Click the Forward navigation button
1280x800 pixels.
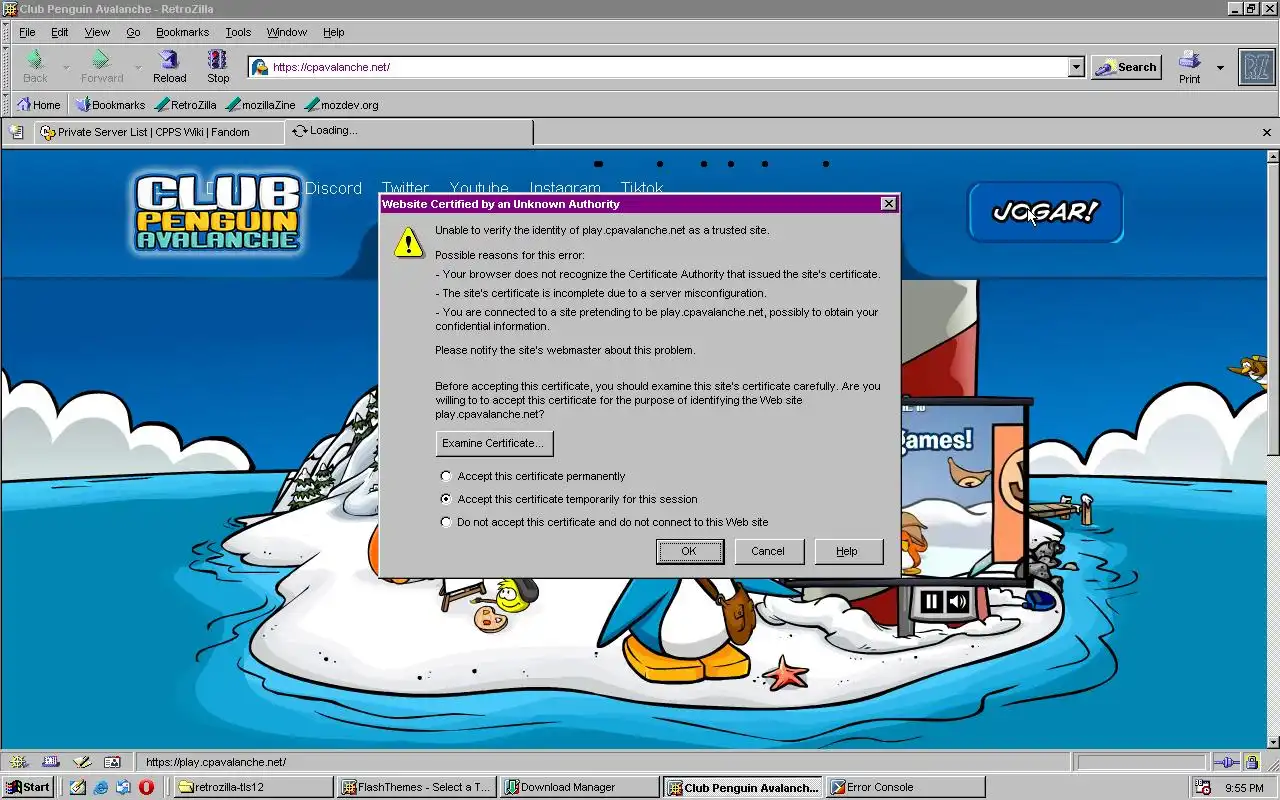coord(101,67)
